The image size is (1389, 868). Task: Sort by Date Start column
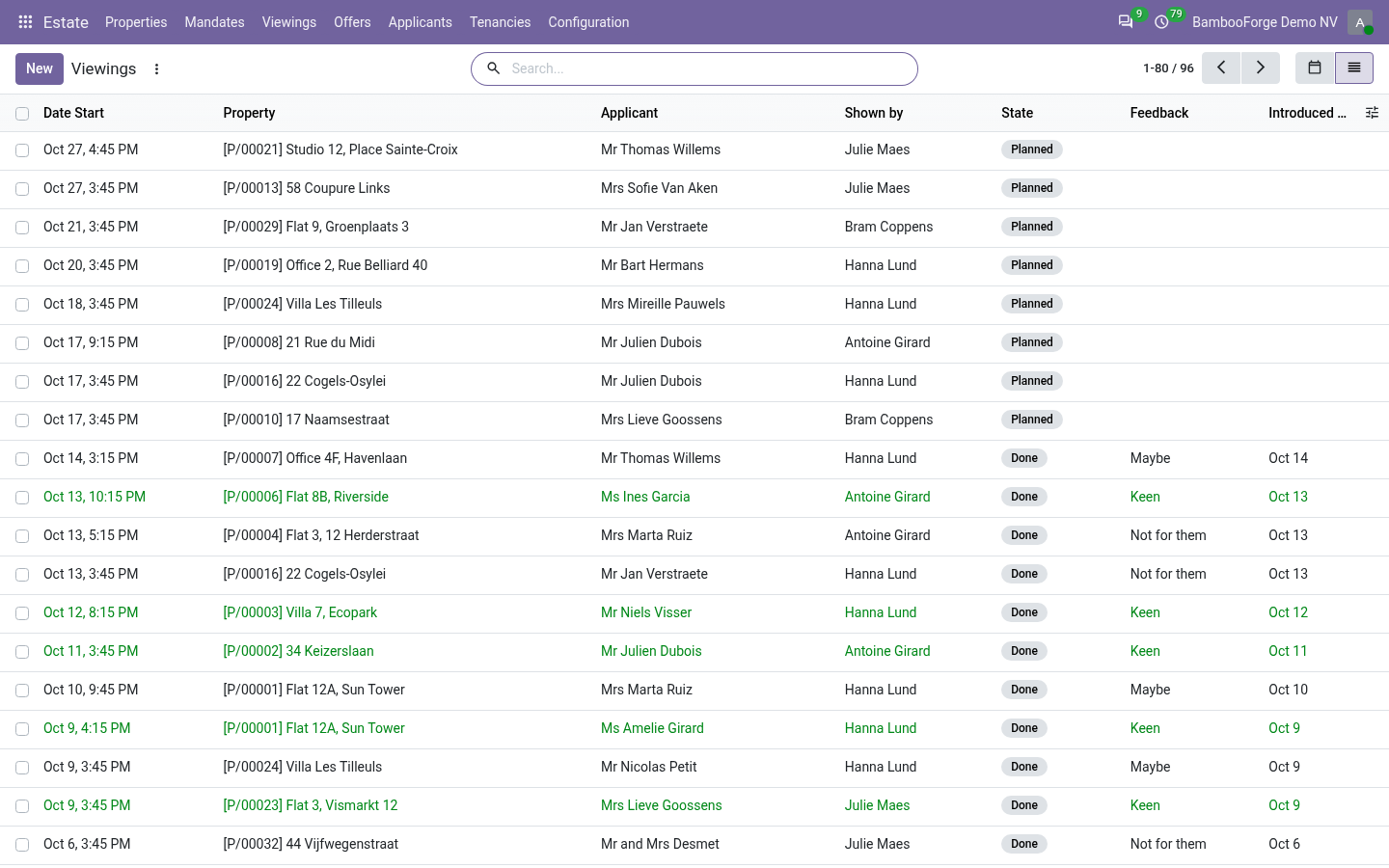(73, 113)
